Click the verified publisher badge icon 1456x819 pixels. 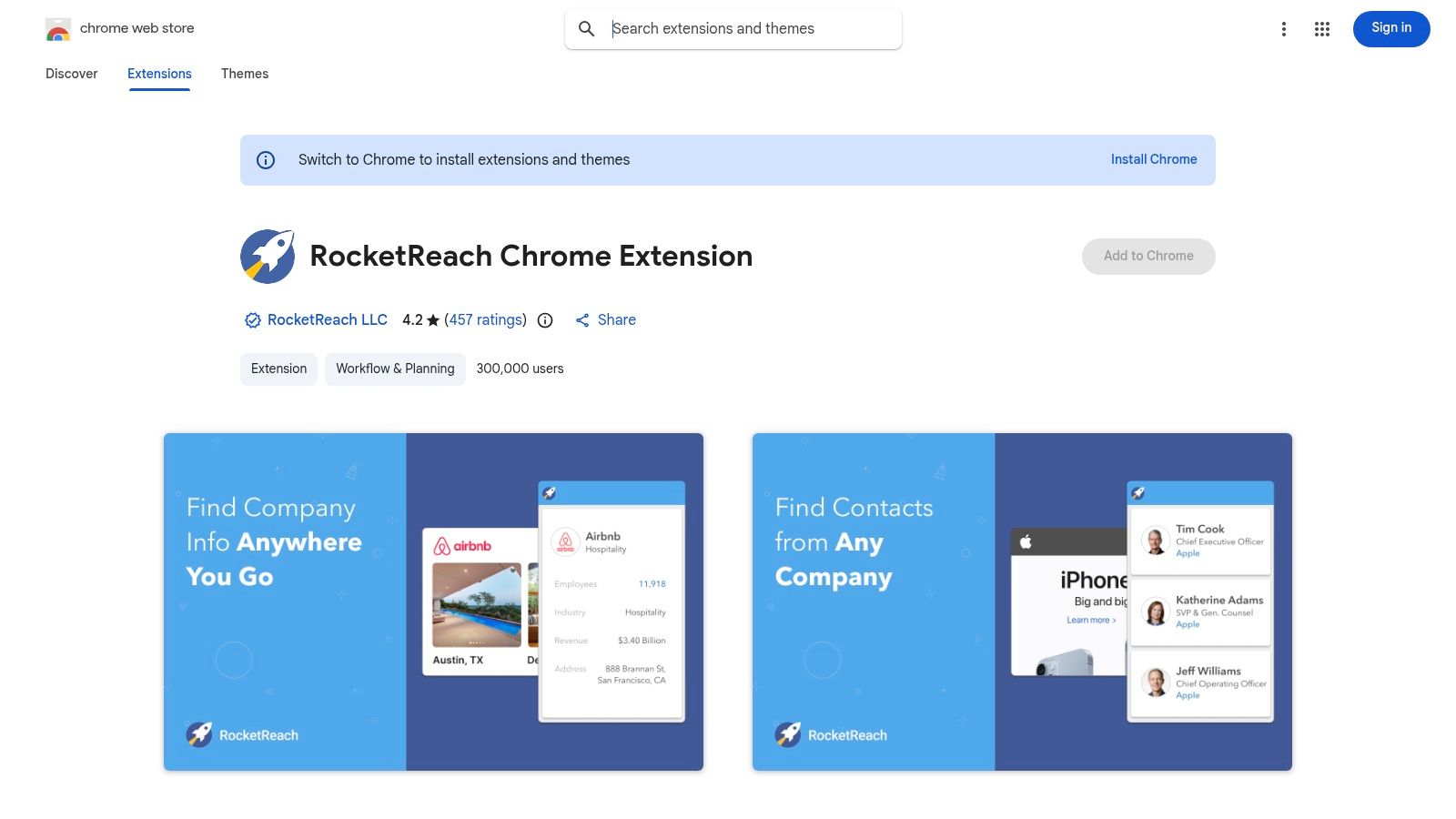(253, 320)
